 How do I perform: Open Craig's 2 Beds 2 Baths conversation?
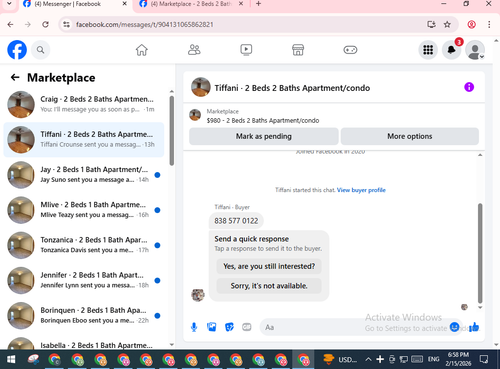85,104
